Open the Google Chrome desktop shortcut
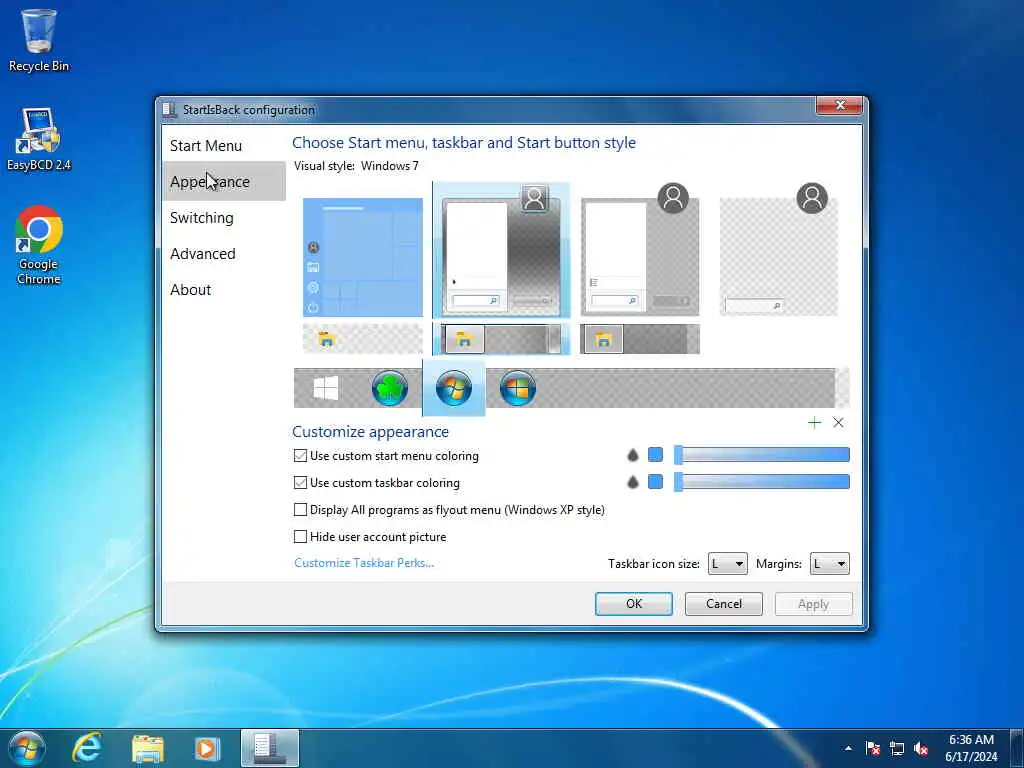This screenshot has width=1024, height=768. (39, 246)
